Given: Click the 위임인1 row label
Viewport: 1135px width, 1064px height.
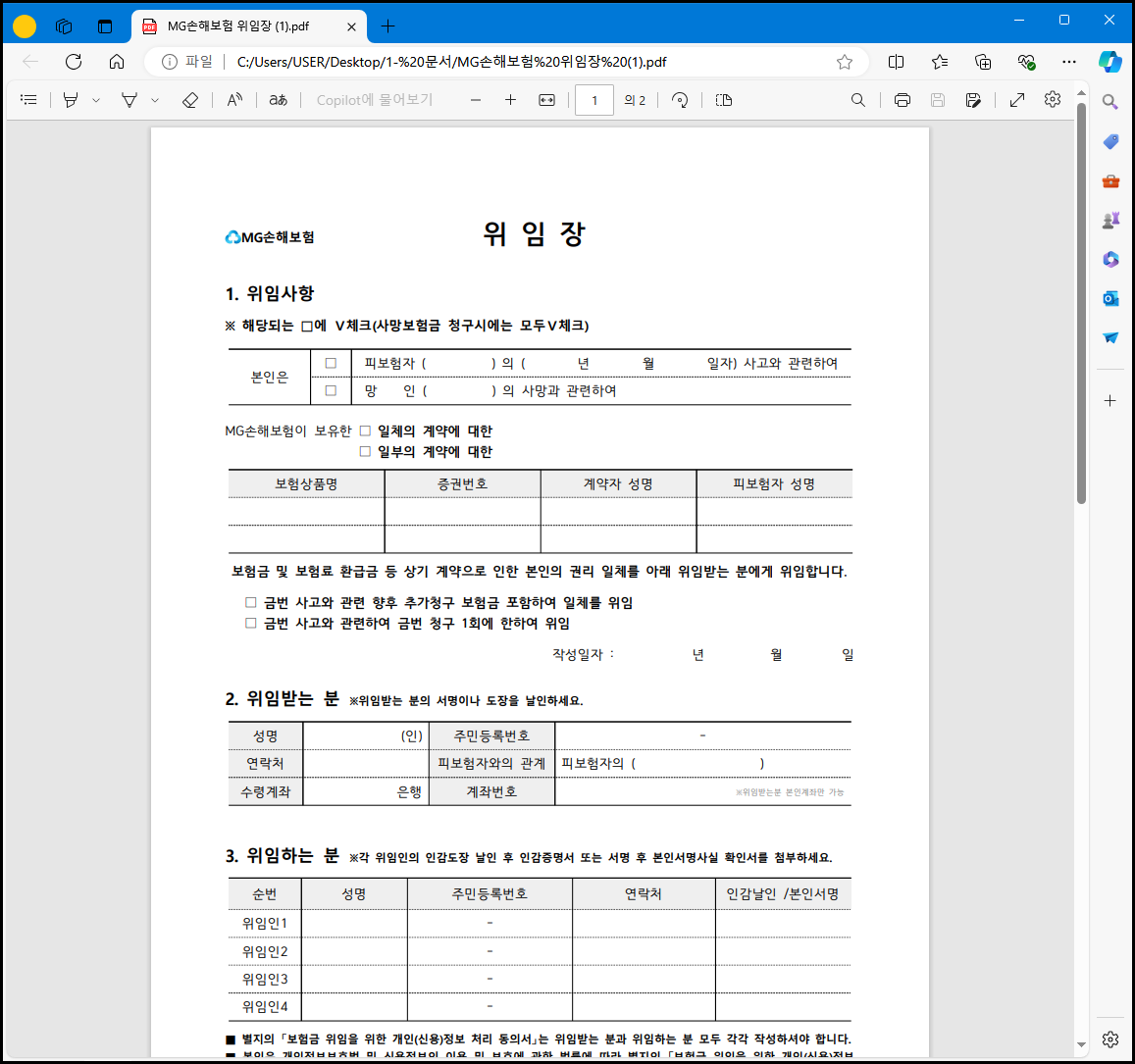Looking at the screenshot, I should tap(265, 924).
